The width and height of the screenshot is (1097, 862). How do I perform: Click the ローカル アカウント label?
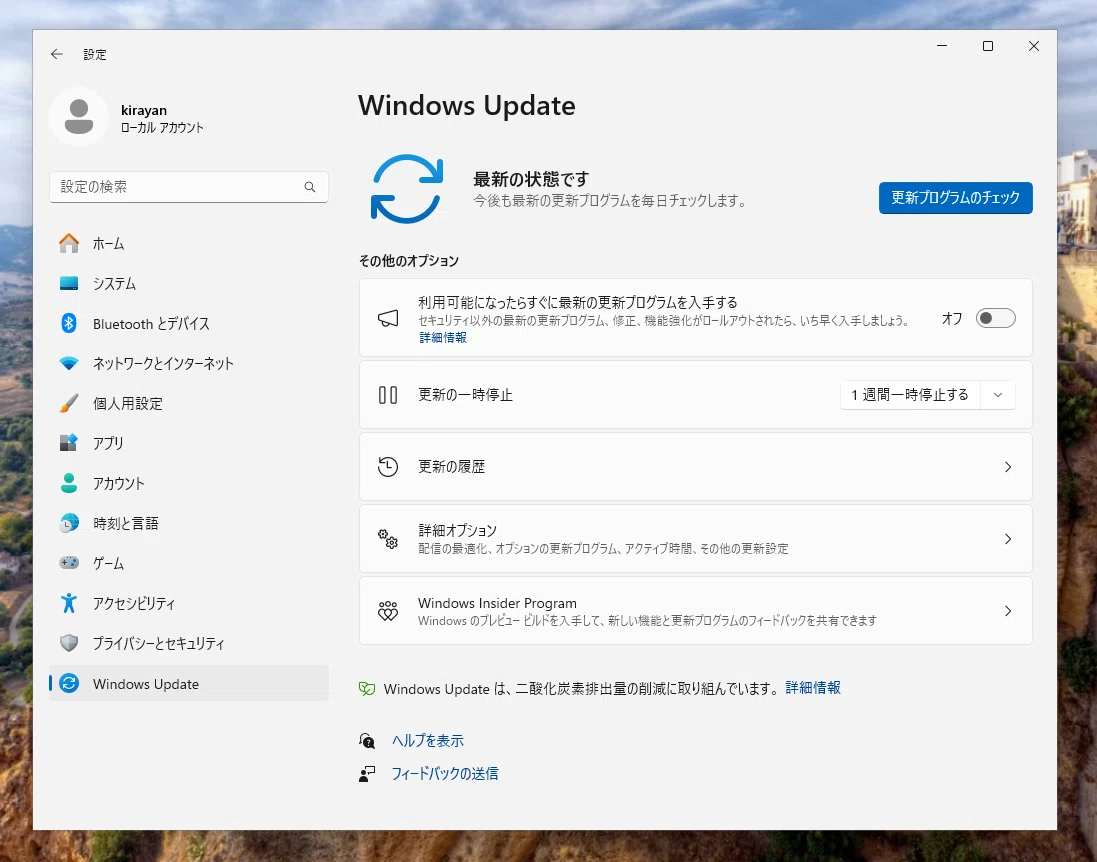162,128
